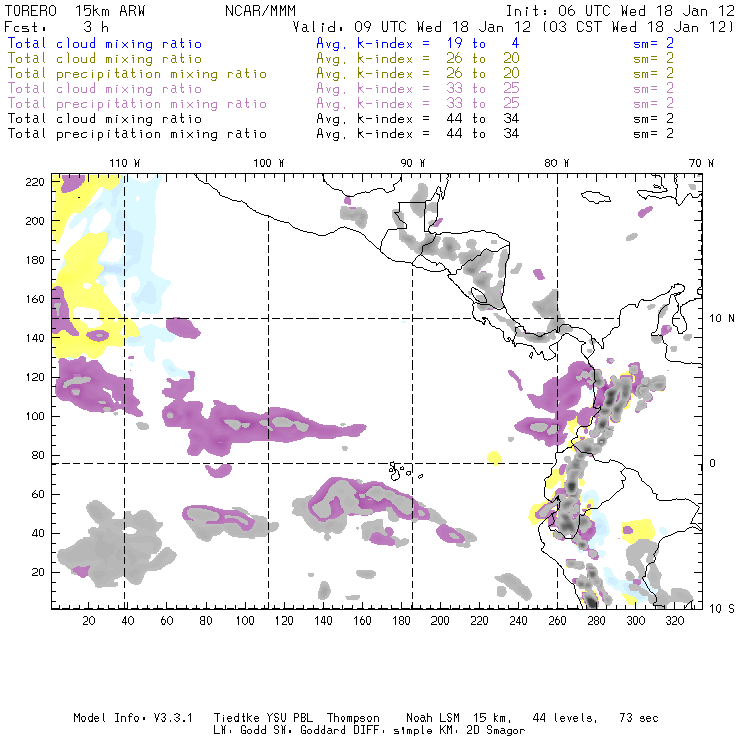This screenshot has width=740, height=740.
Task: Select the violet 'Total cloud mixing ratio' legend label
Action: [105, 89]
